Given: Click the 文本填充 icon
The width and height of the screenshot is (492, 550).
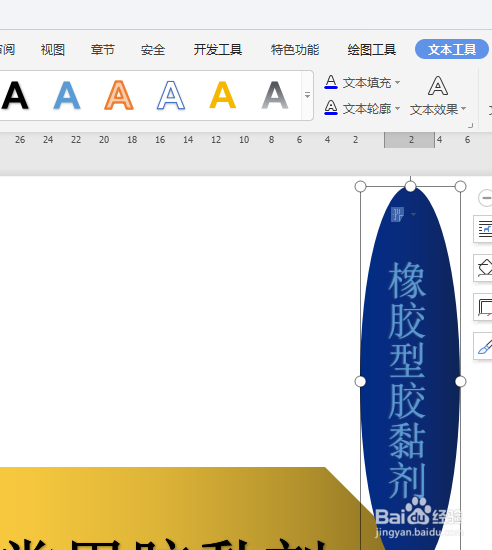Looking at the screenshot, I should click(x=331, y=82).
